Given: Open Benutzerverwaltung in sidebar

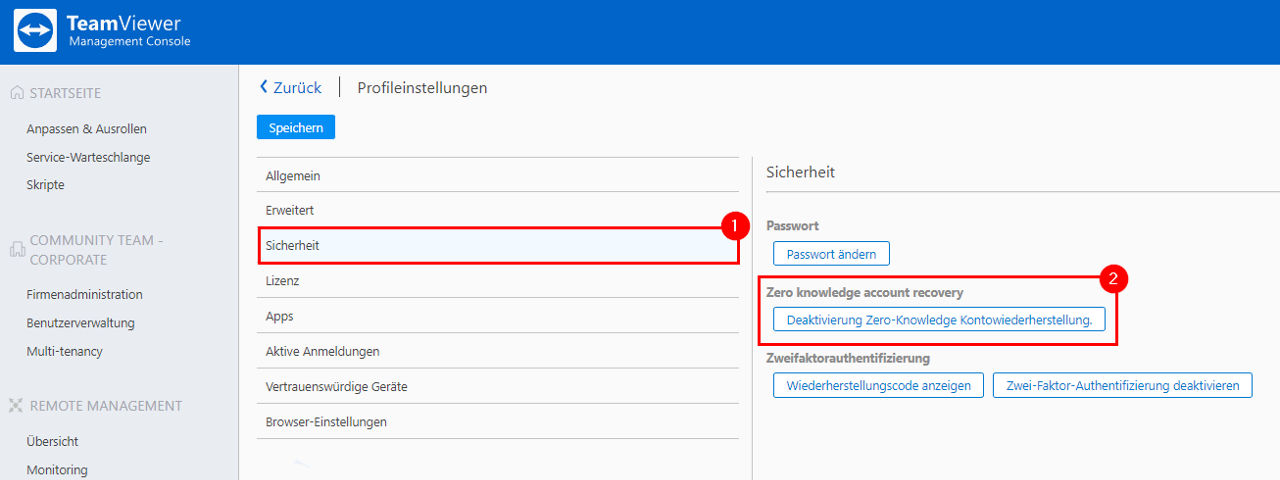Looking at the screenshot, I should click(x=81, y=323).
